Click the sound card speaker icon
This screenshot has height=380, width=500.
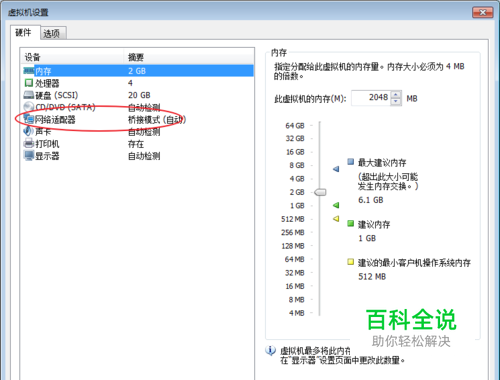(28, 131)
